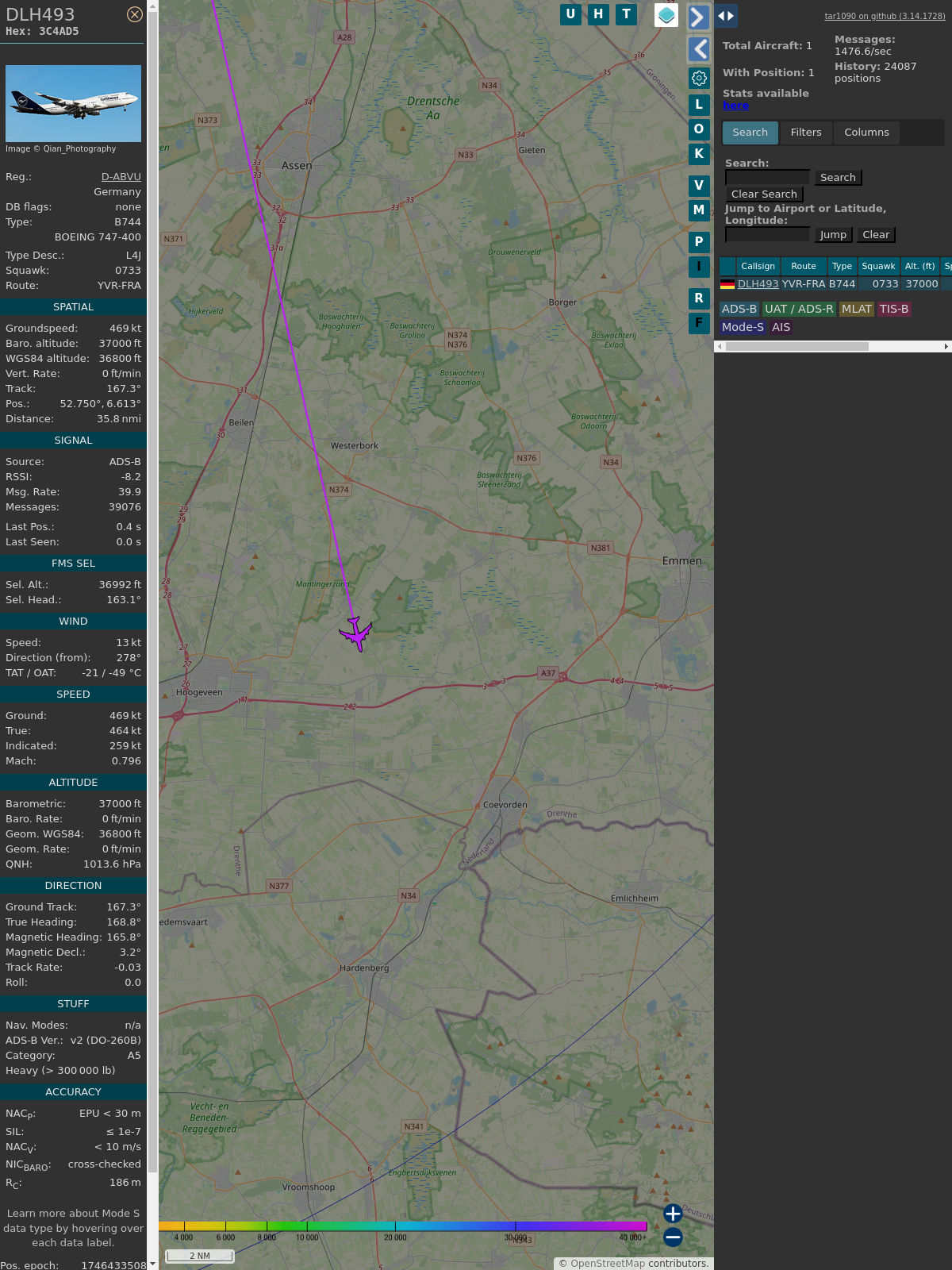Screen dimensions: 952x1270
Task: Click the Search button
Action: [838, 178]
